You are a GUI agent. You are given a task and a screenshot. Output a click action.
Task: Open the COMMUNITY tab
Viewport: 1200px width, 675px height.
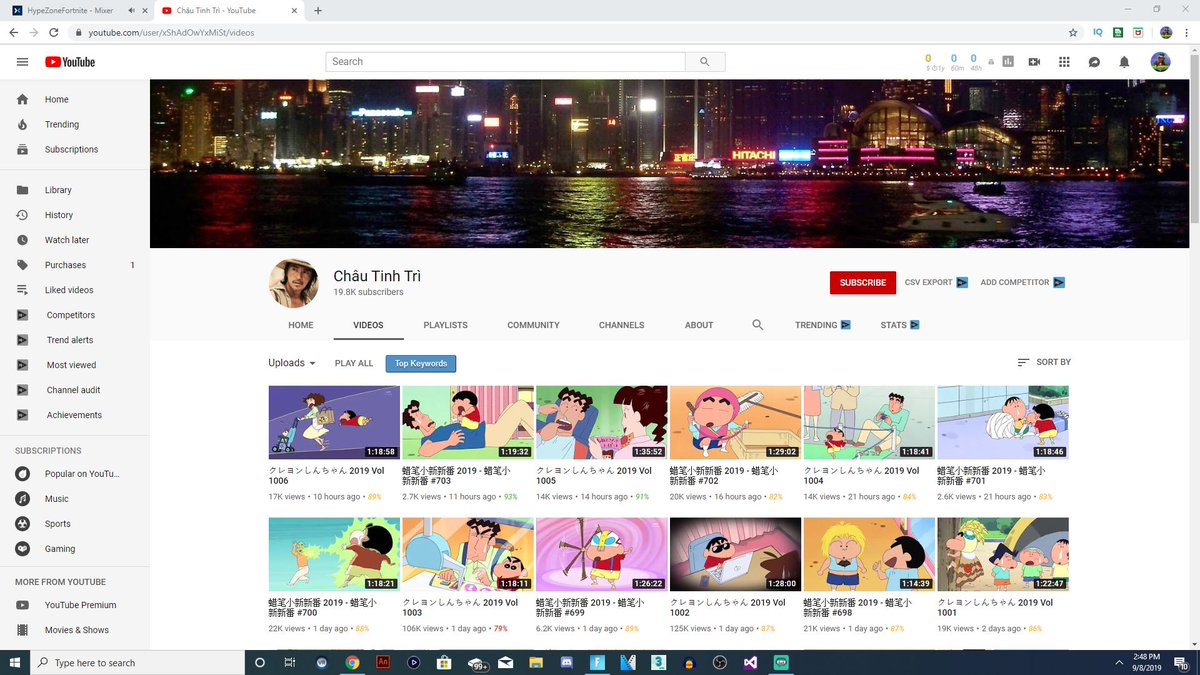pyautogui.click(x=533, y=325)
